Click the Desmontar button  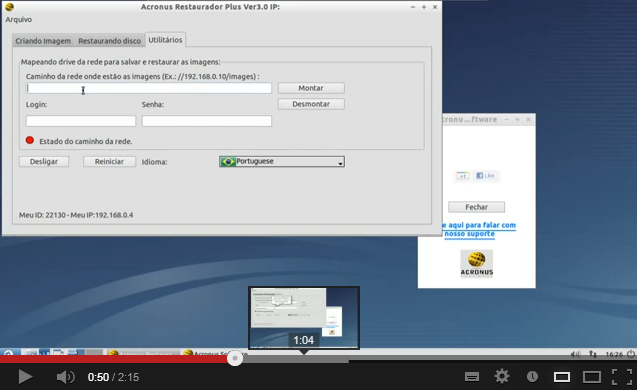tap(311, 104)
